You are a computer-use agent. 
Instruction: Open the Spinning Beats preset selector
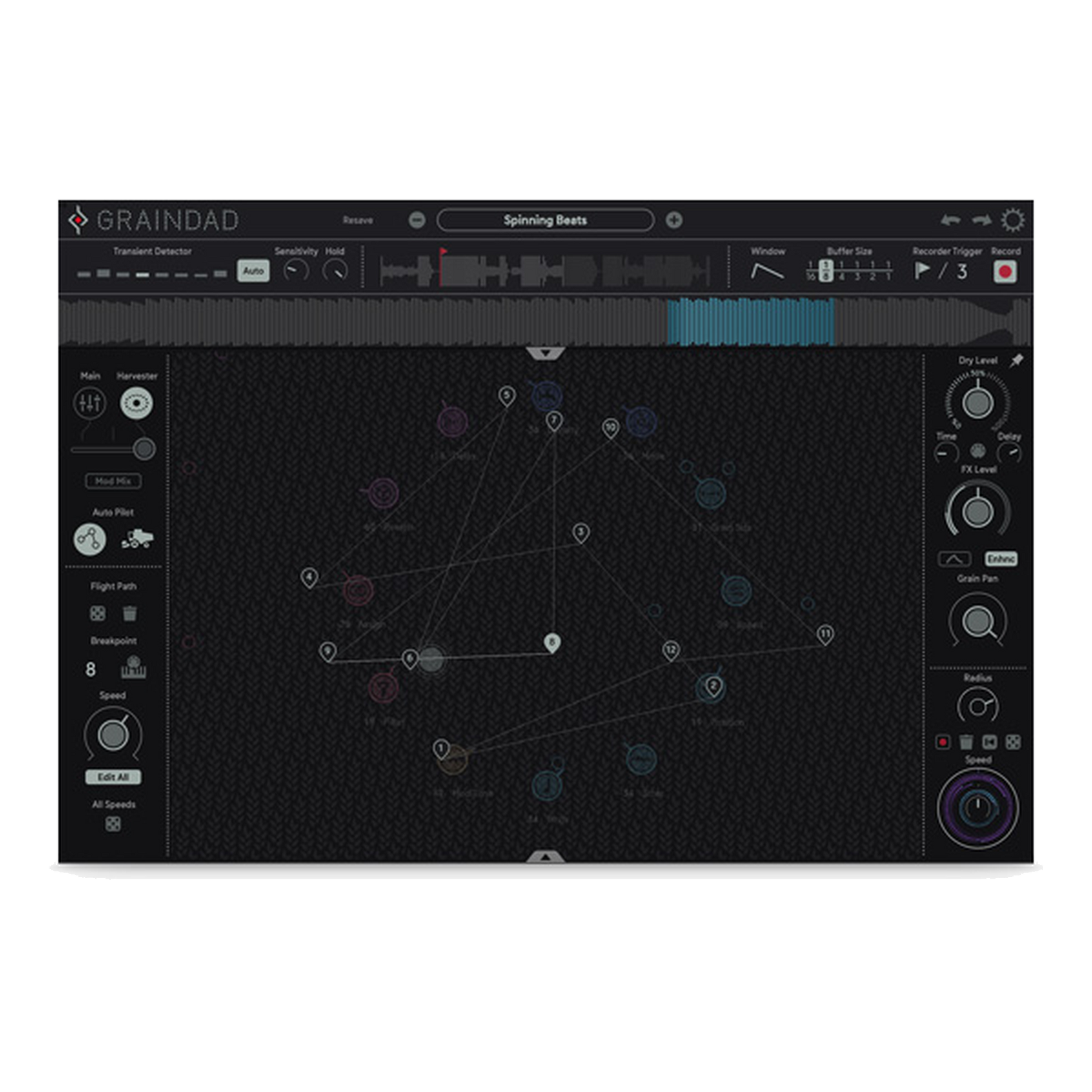coord(545,221)
